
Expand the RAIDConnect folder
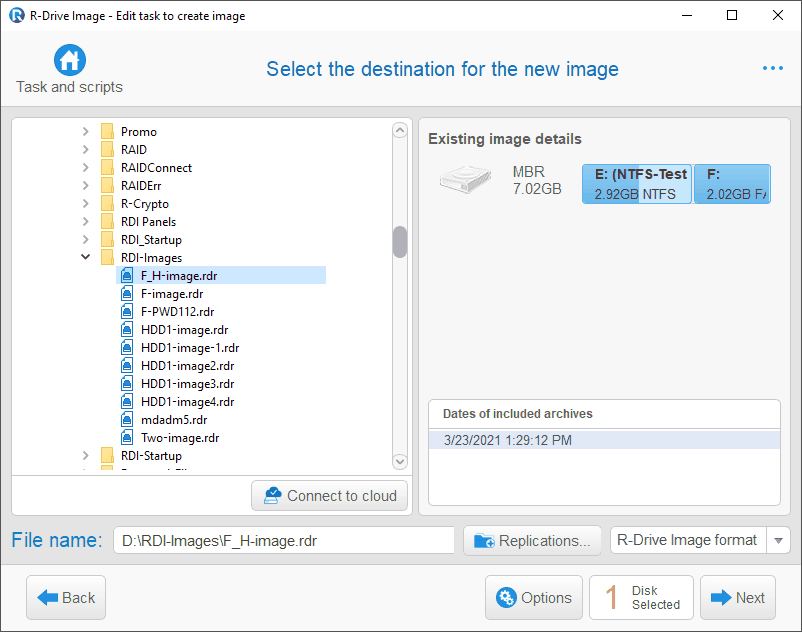(85, 168)
